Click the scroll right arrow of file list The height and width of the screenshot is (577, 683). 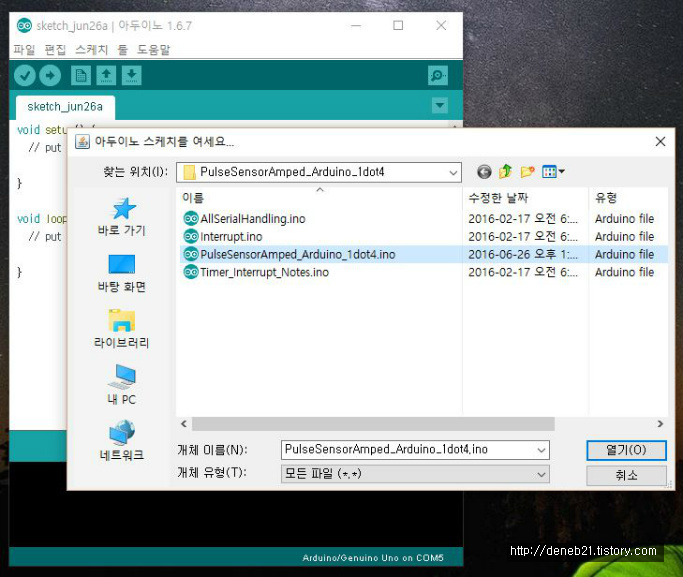pyautogui.click(x=660, y=424)
